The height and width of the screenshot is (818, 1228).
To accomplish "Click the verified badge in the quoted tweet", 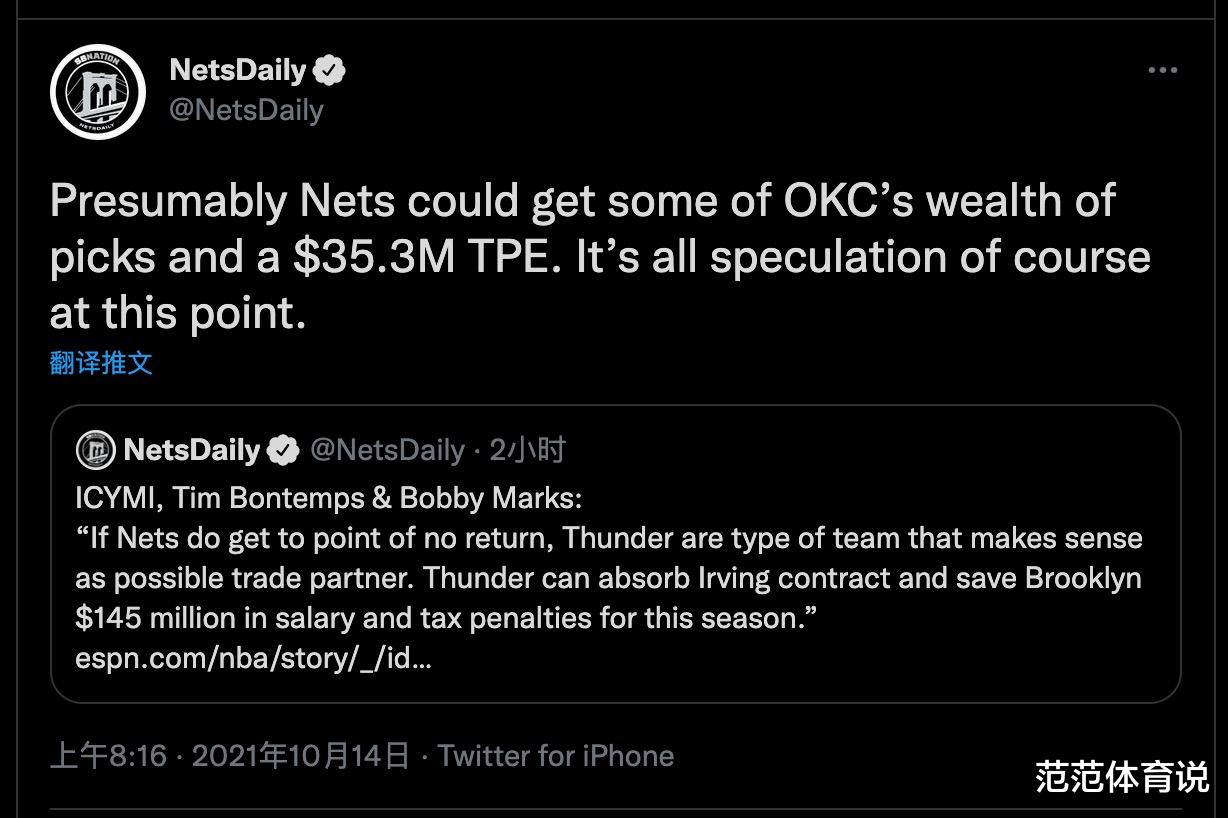I will coord(284,451).
